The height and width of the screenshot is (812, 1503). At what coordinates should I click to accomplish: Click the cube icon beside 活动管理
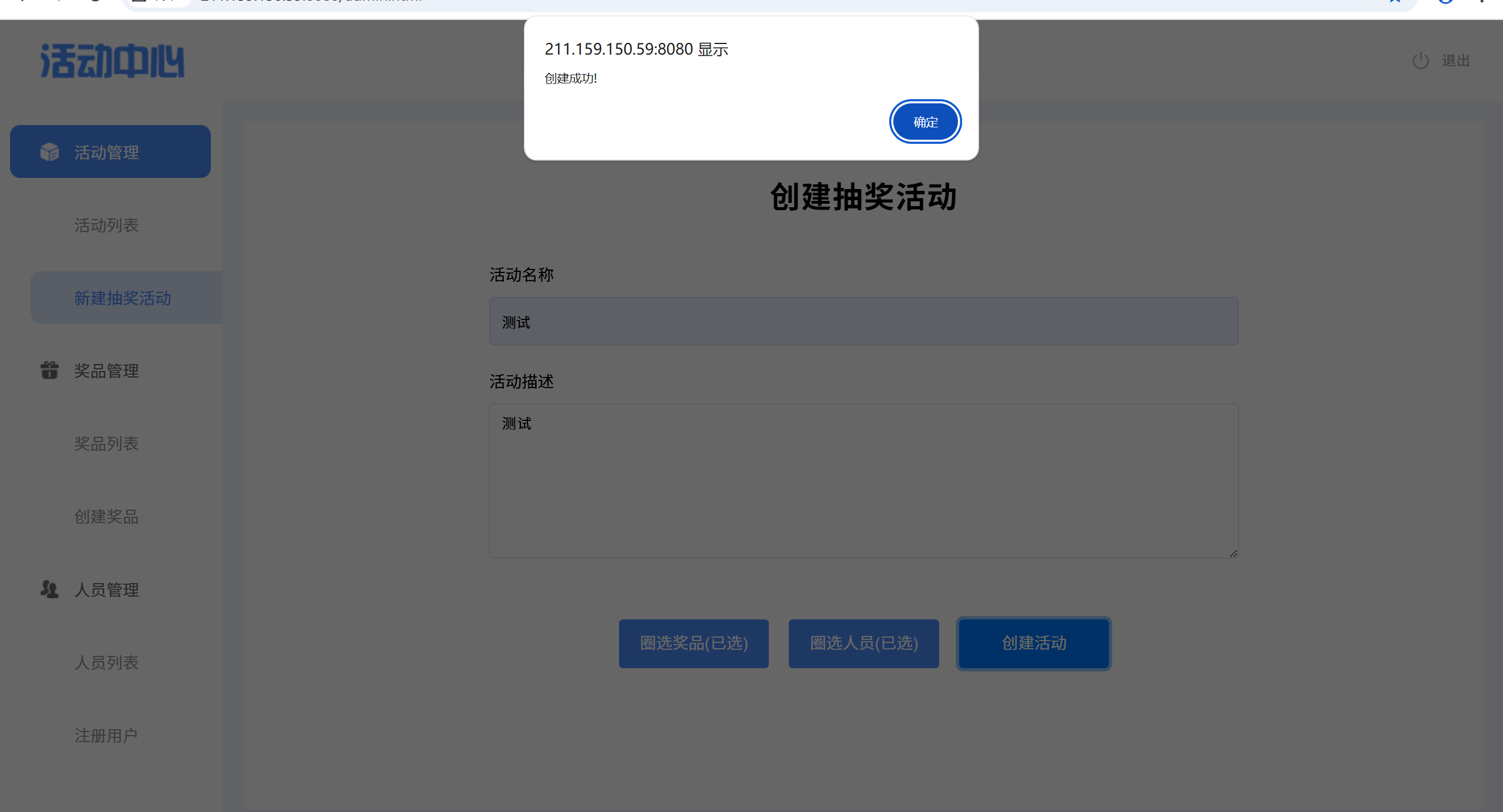pyautogui.click(x=49, y=152)
